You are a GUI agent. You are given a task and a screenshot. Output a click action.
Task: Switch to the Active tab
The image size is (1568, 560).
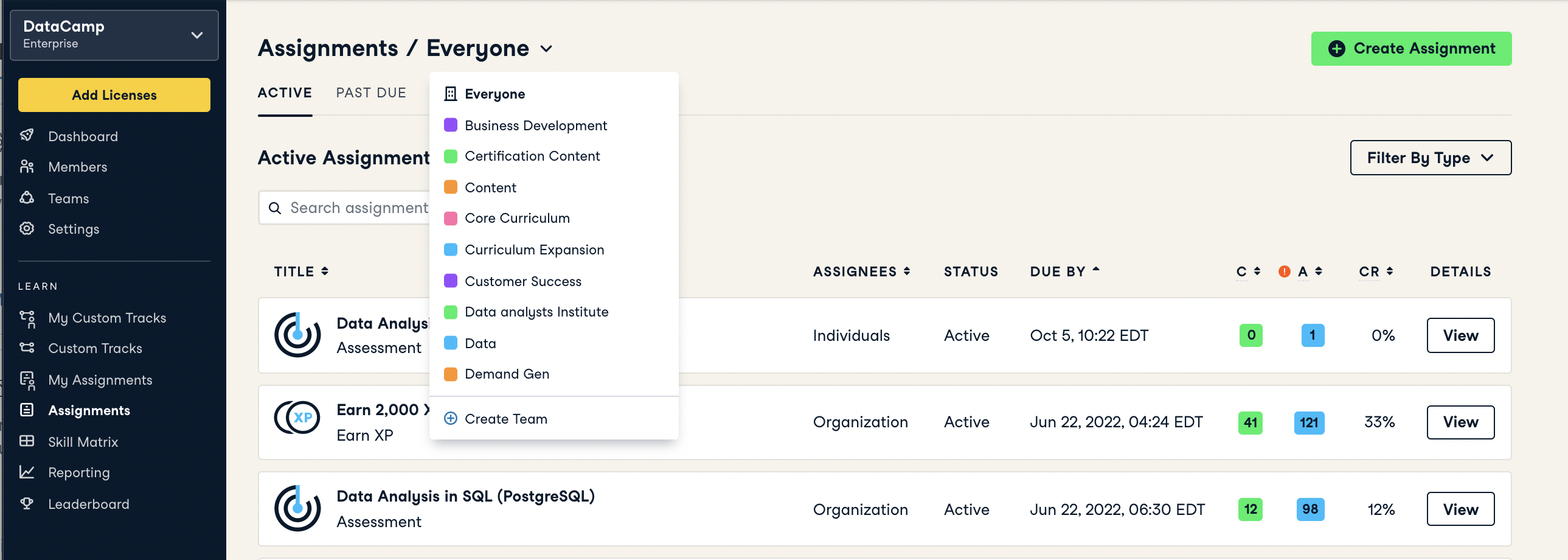point(285,93)
